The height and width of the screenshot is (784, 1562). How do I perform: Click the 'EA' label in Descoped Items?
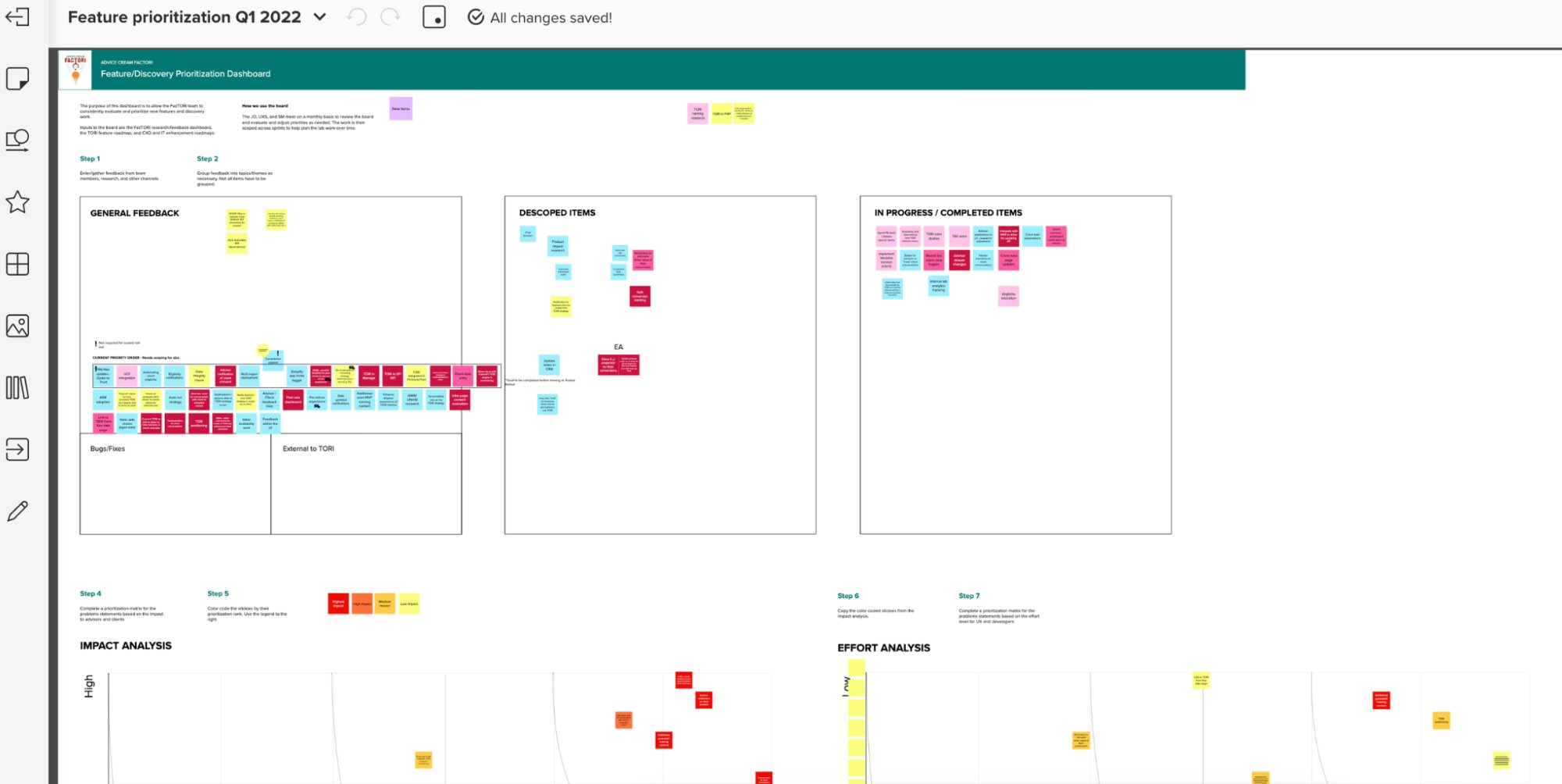[x=618, y=346]
